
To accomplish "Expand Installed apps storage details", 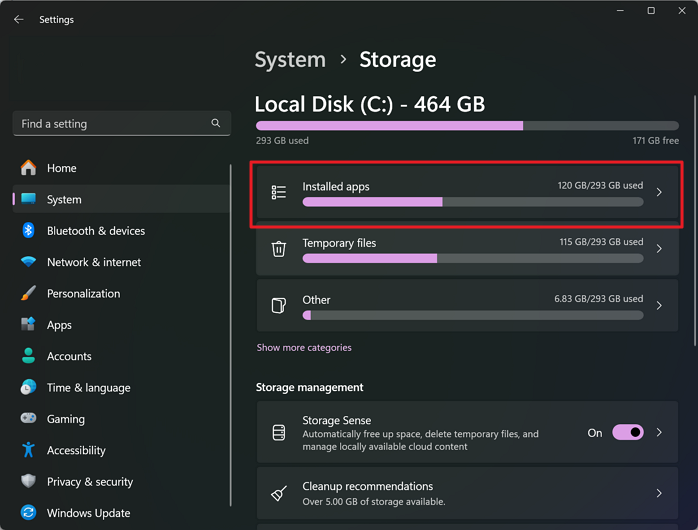I will 659,192.
